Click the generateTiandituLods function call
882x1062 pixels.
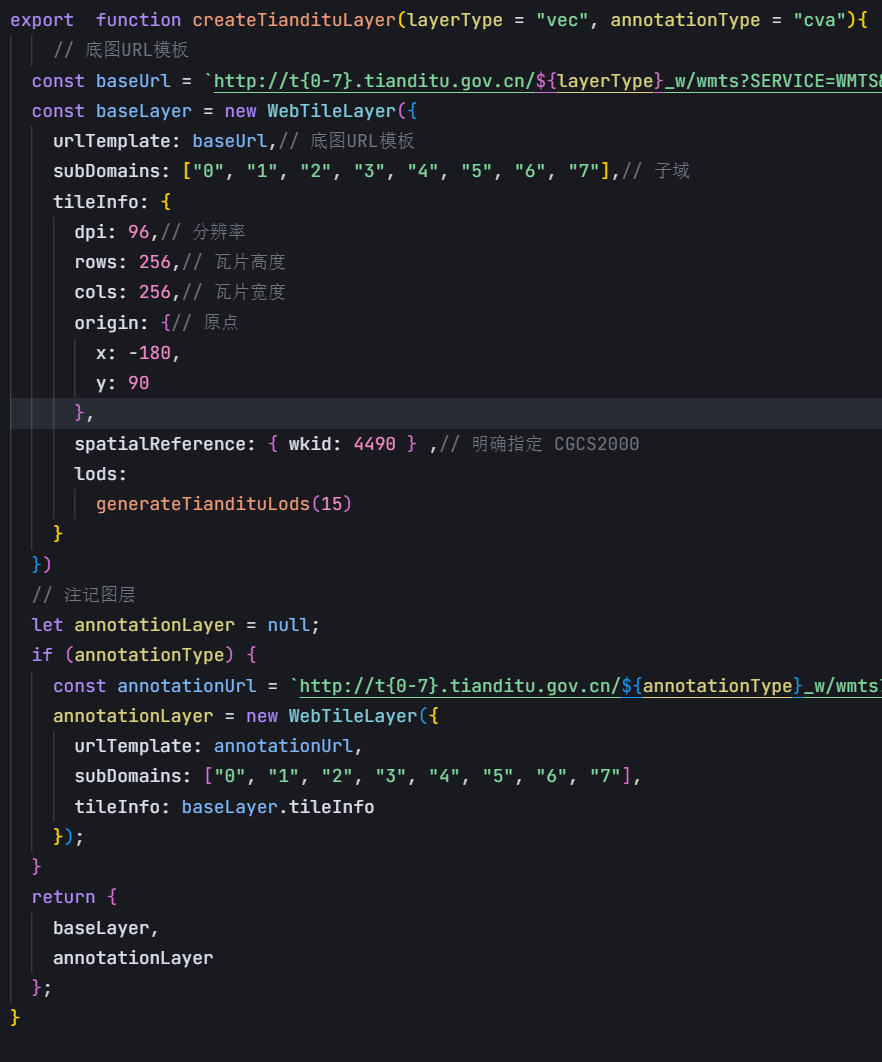click(205, 503)
